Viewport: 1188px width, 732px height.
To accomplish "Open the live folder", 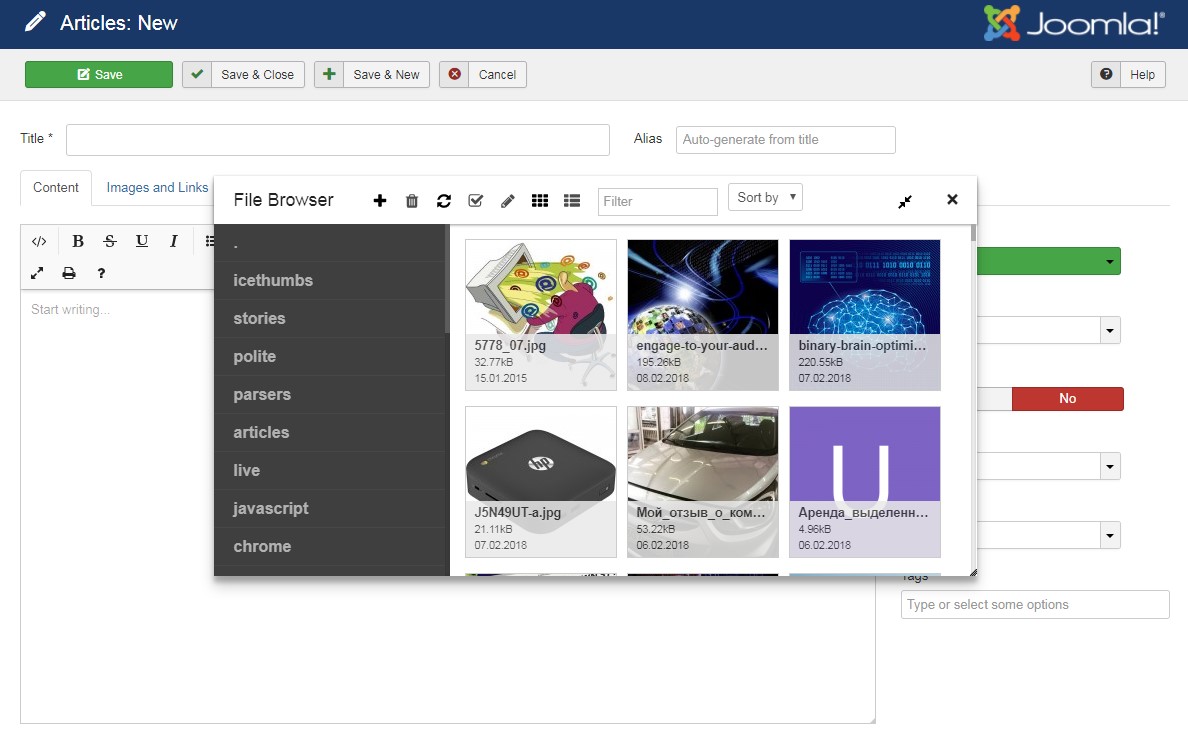I will coord(331,470).
